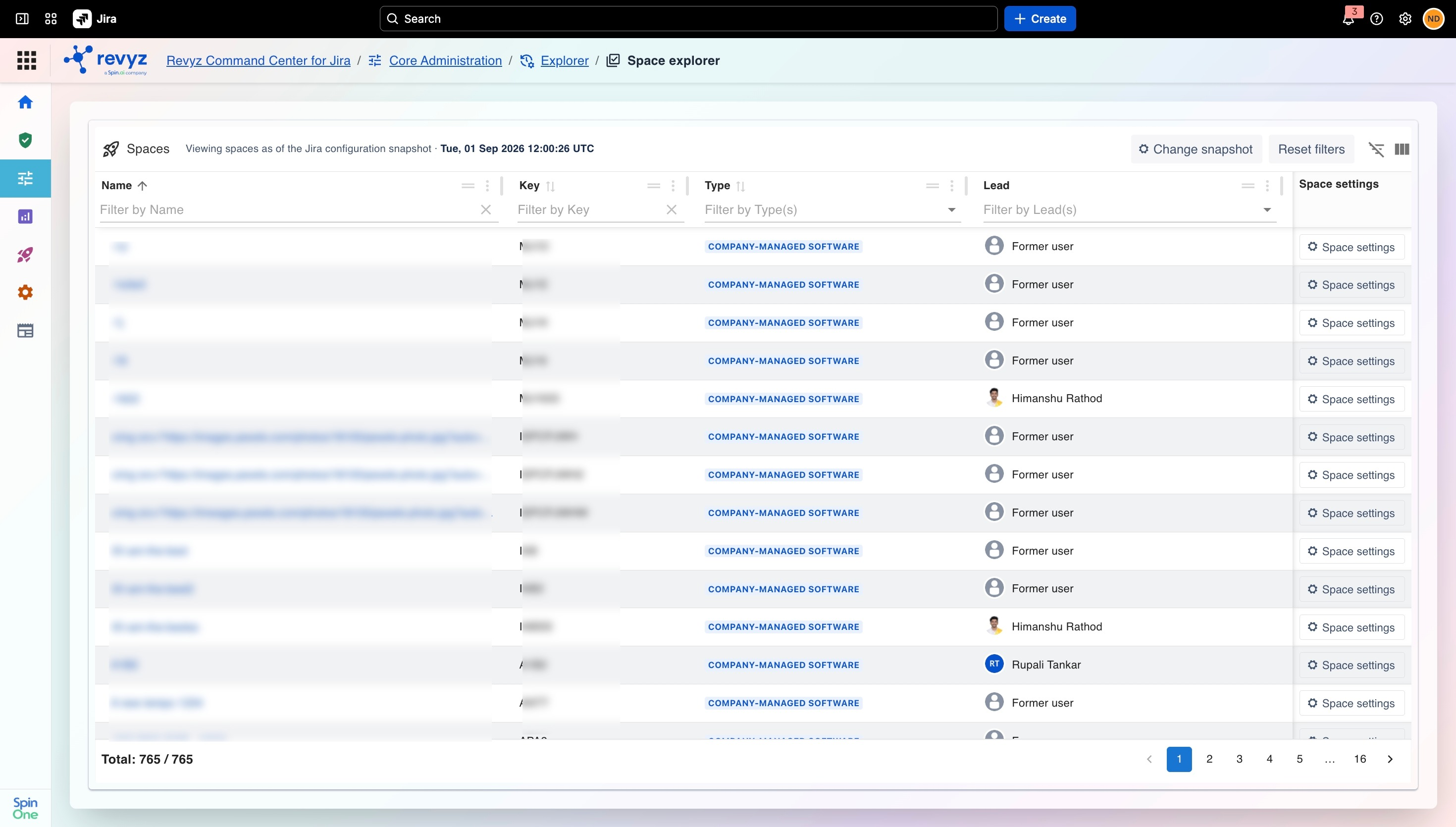The width and height of the screenshot is (1456, 827).
Task: Go to page 3 of spaces
Action: pos(1239,759)
